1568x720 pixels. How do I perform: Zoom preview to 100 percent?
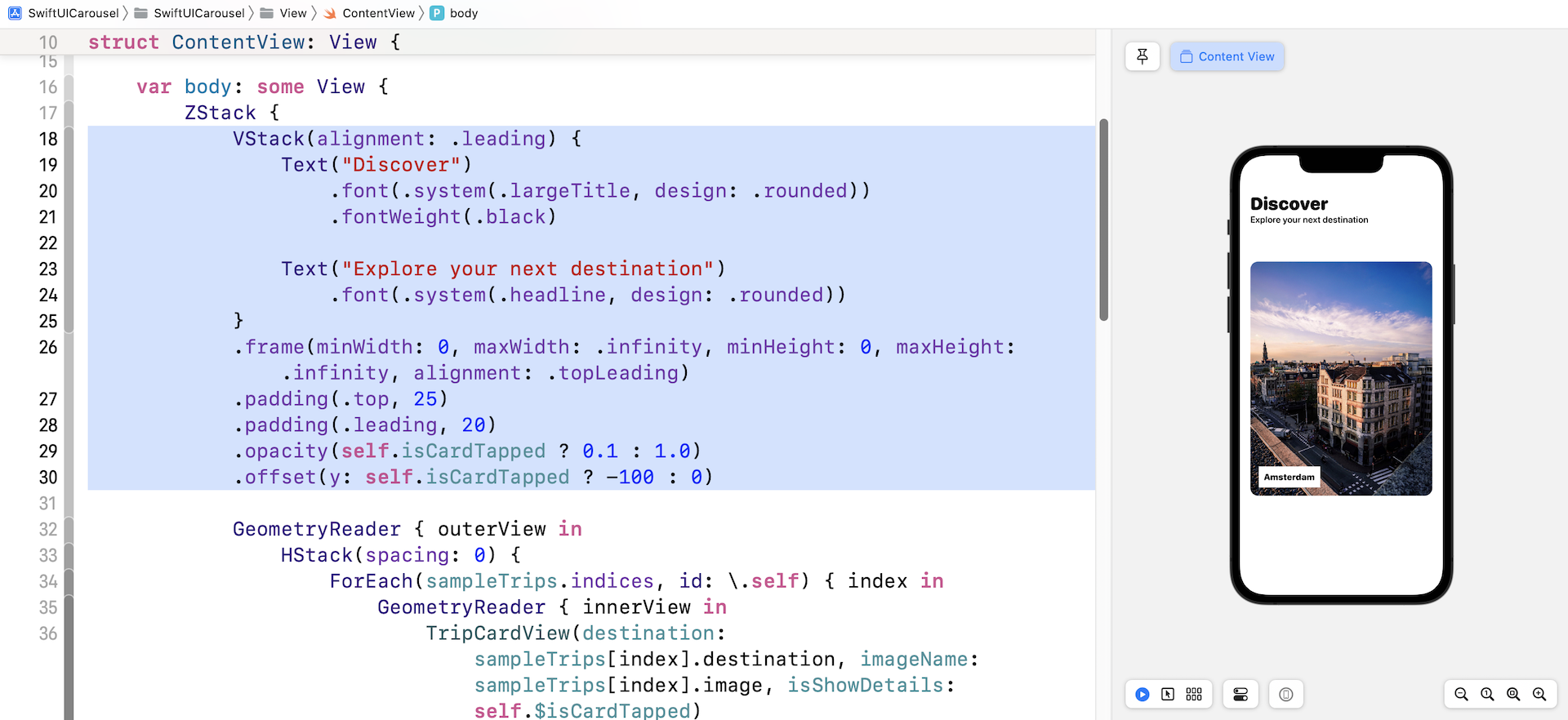coord(1487,695)
